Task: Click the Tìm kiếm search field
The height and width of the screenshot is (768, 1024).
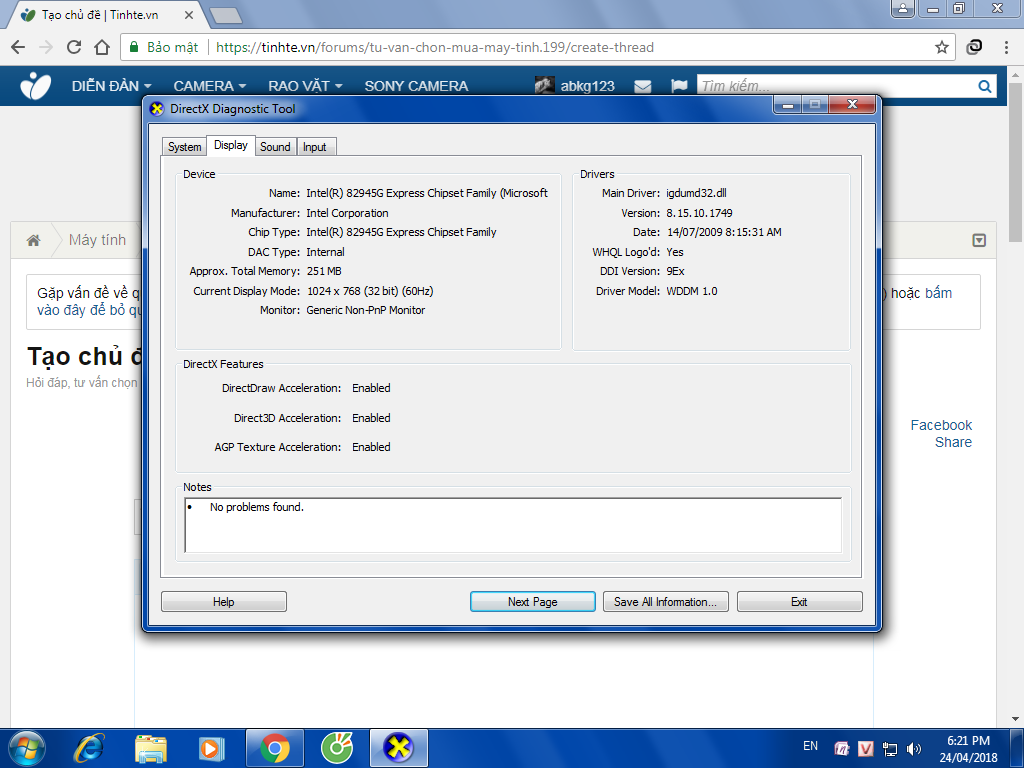Action: click(836, 86)
